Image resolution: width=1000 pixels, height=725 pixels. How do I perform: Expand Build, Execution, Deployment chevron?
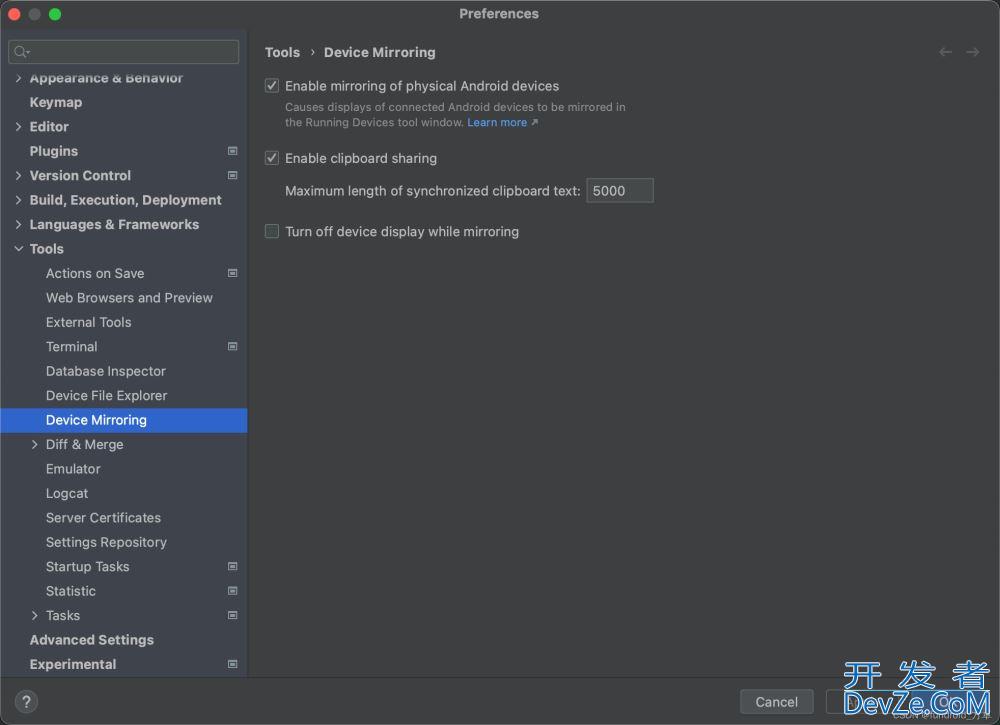18,200
